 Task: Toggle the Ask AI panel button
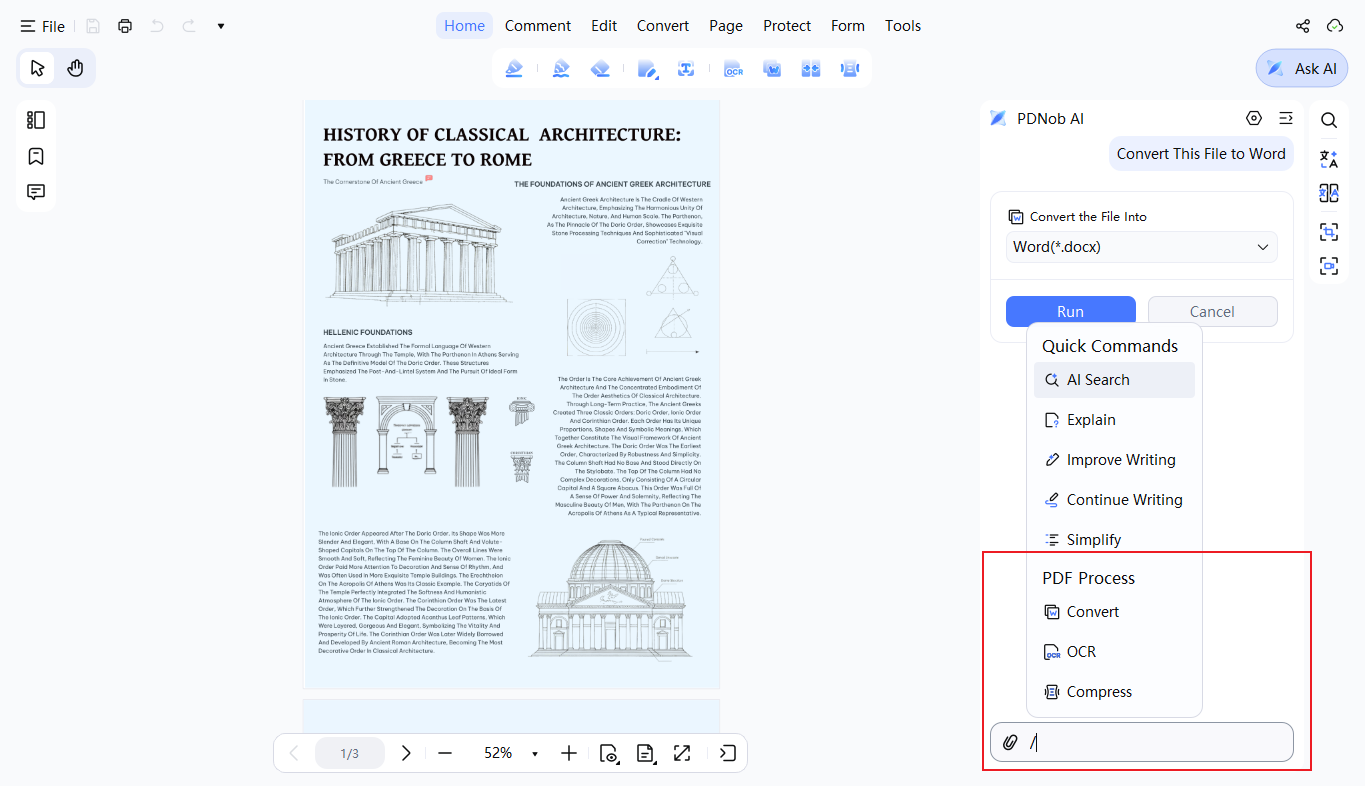(x=1301, y=68)
